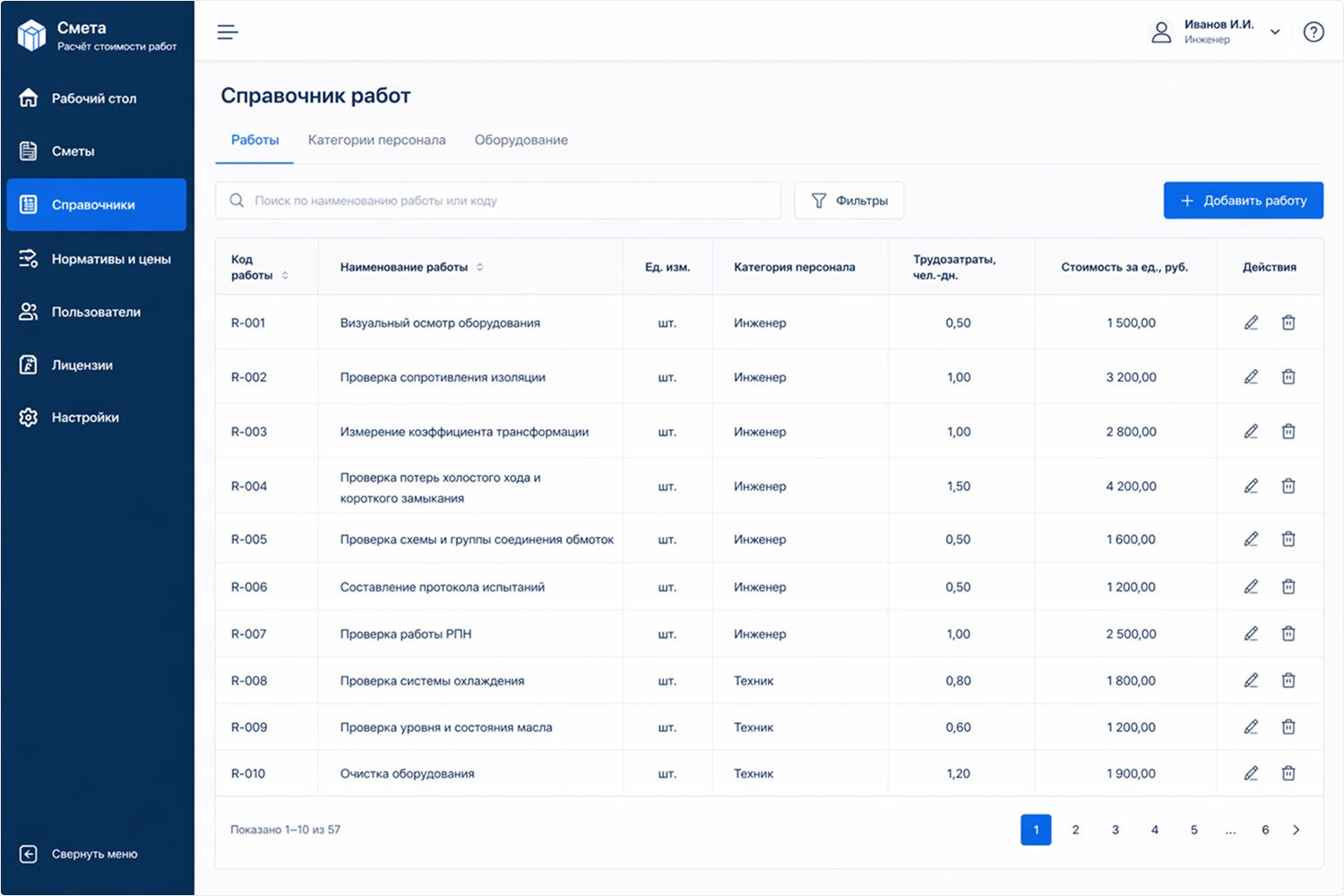The width and height of the screenshot is (1344, 896).
Task: Sort by Код работы column arrow
Action: [285, 276]
